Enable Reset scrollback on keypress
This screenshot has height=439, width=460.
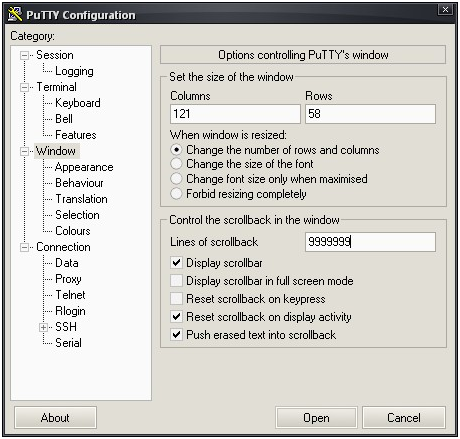pyautogui.click(x=176, y=299)
